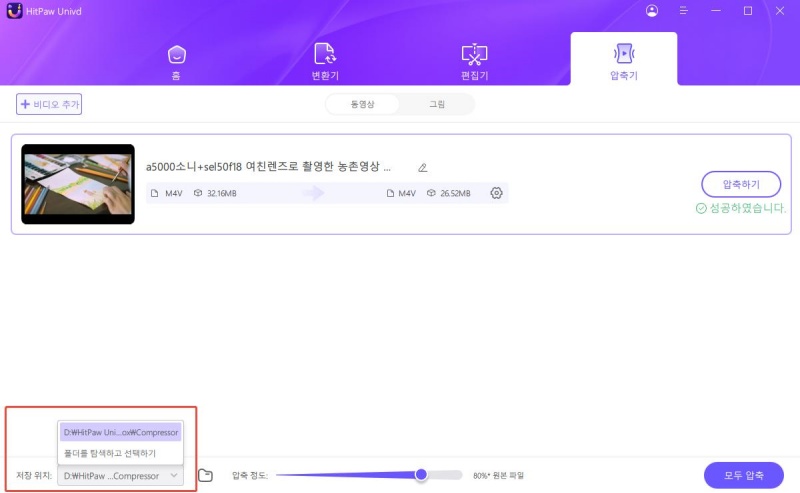This screenshot has width=800, height=493.
Task: Open compression settings gear icon
Action: point(496,193)
